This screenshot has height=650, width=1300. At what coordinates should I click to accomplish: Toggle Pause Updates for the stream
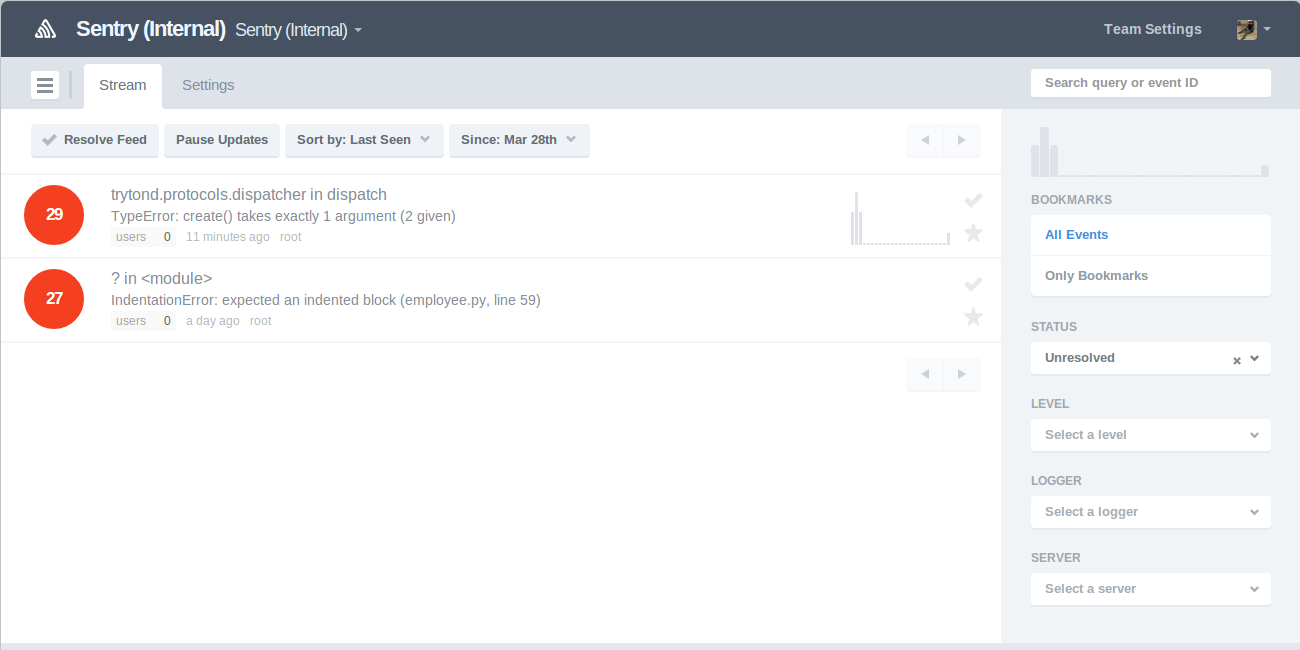click(x=221, y=140)
